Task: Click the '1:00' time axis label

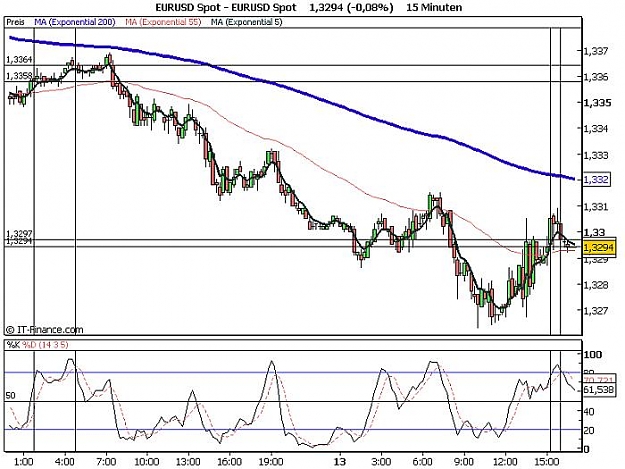Action: (23, 462)
